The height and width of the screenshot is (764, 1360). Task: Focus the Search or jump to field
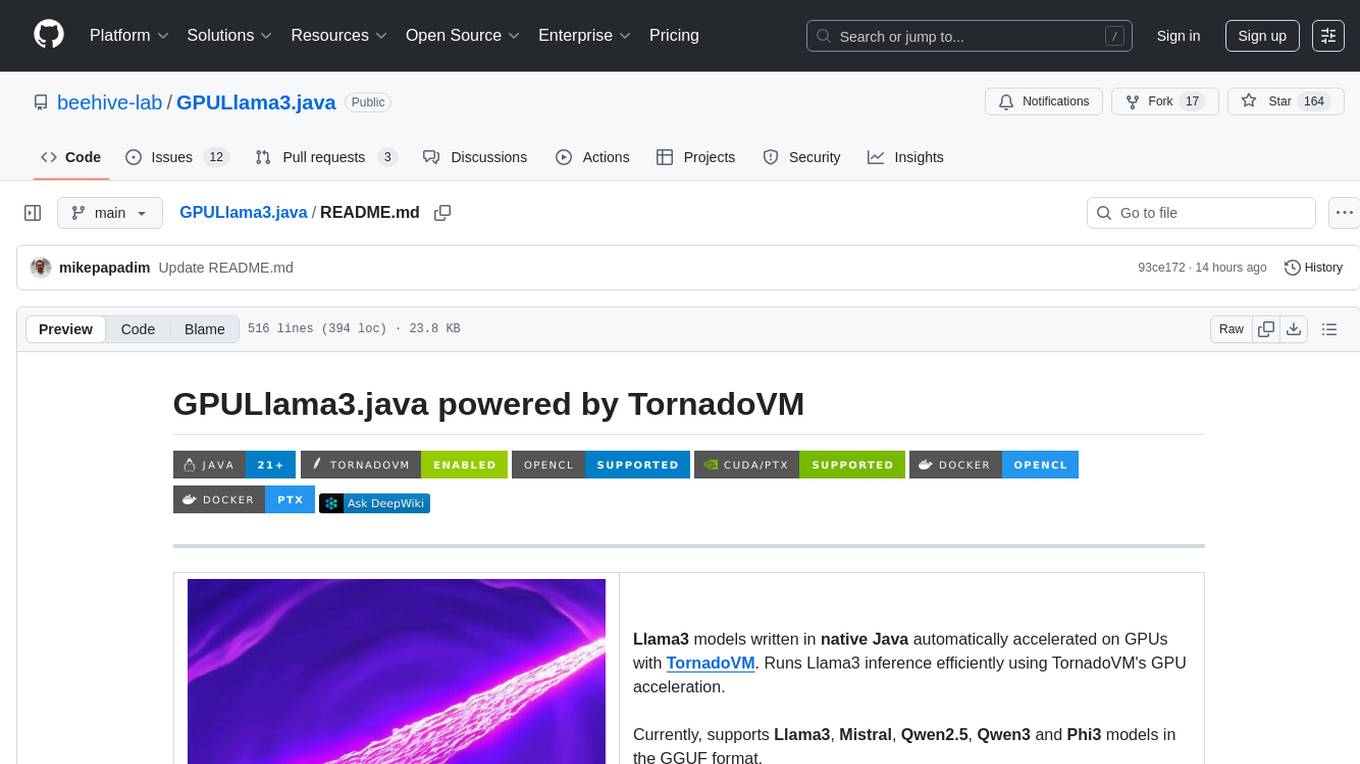969,36
